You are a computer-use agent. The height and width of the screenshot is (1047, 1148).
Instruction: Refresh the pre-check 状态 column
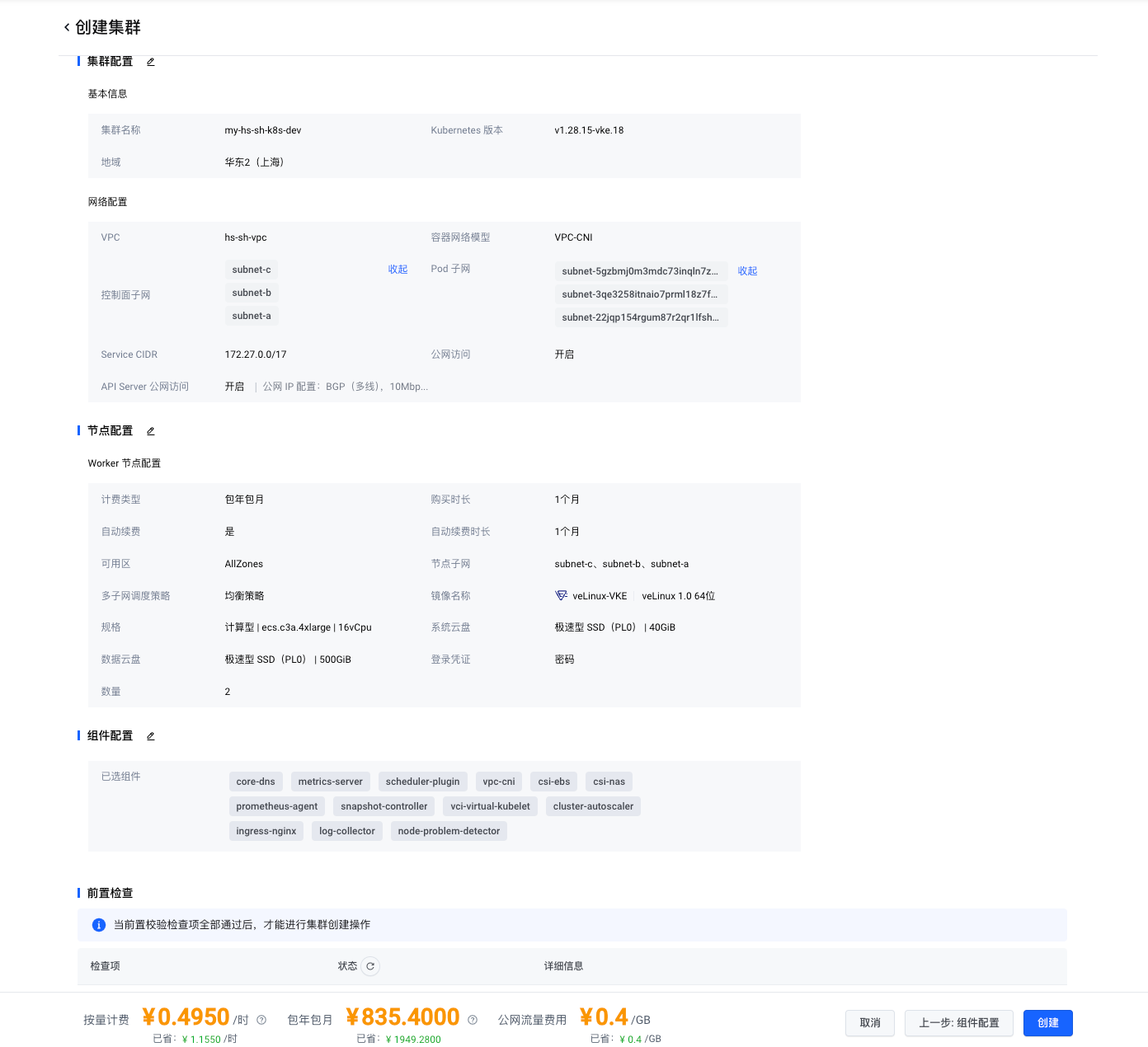pos(370,966)
